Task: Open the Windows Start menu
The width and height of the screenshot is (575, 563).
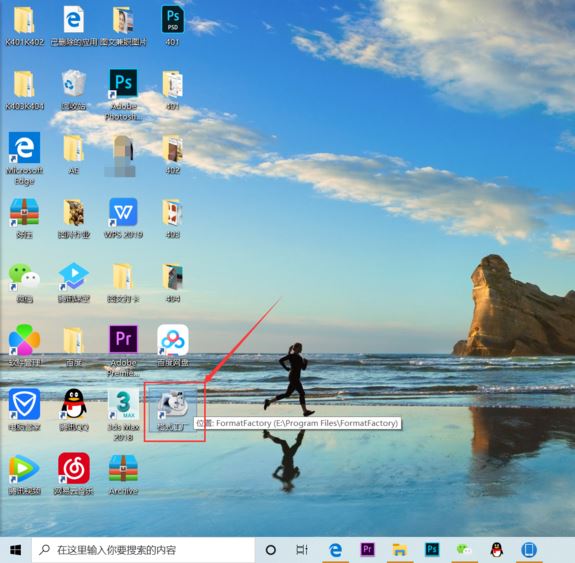Action: pos(15,550)
